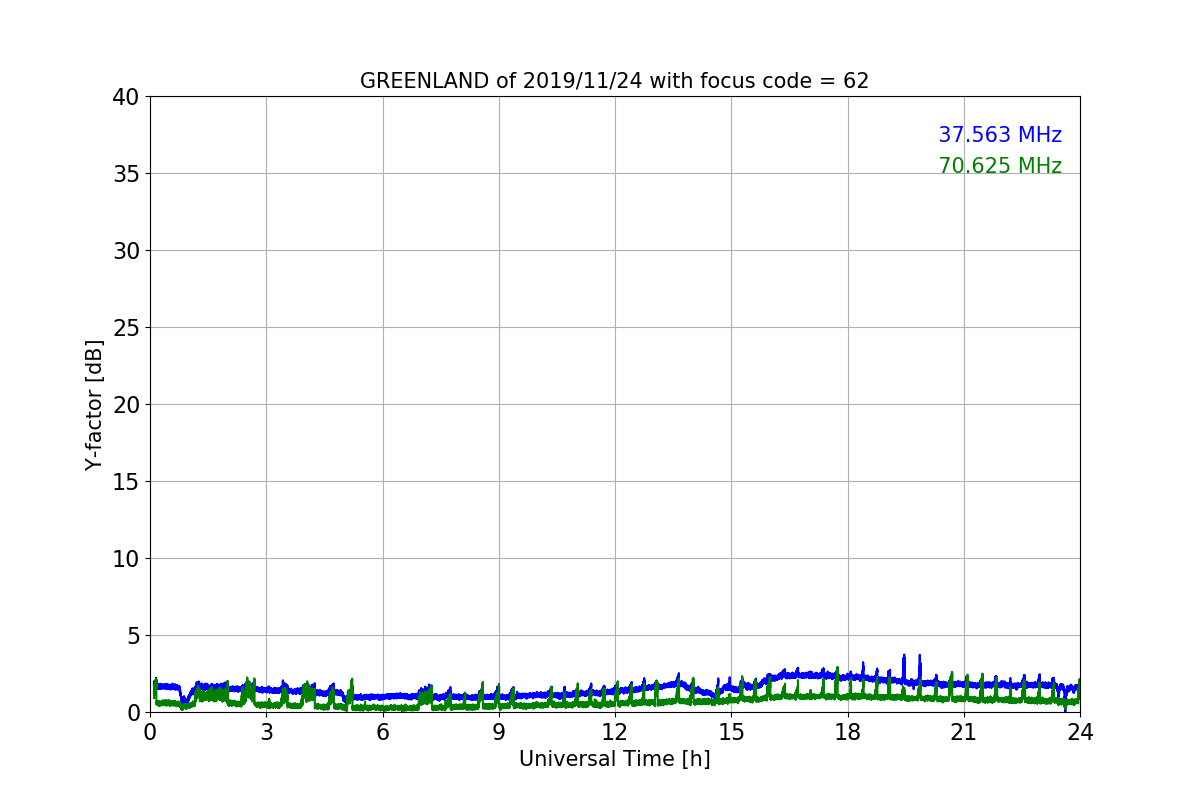Viewport: 1200px width, 800px height.
Task: Select the green 70.625 MHz legend label
Action: pos(1000,166)
